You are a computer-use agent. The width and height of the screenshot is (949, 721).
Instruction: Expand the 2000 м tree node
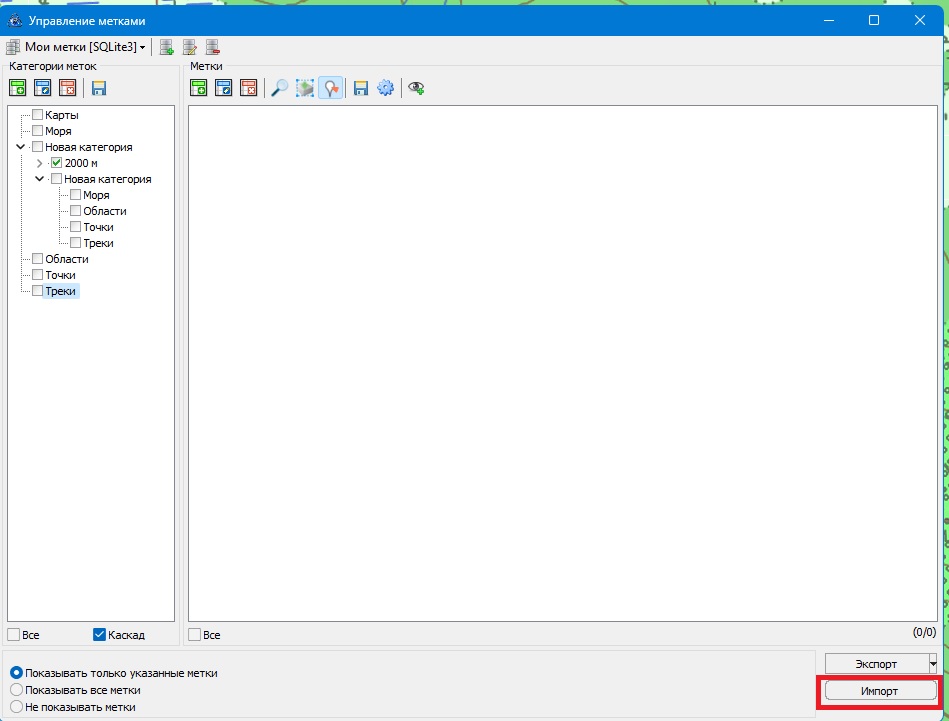(x=39, y=163)
